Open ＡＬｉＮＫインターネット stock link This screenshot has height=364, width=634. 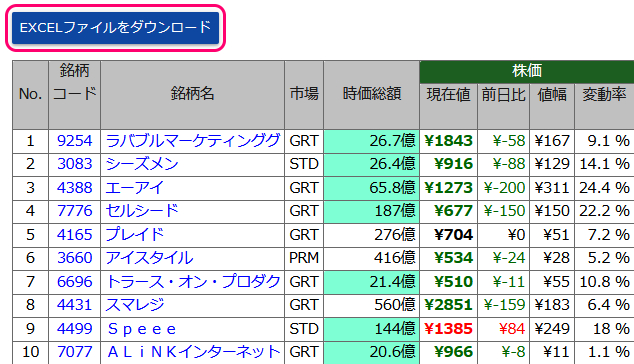[x=193, y=351]
